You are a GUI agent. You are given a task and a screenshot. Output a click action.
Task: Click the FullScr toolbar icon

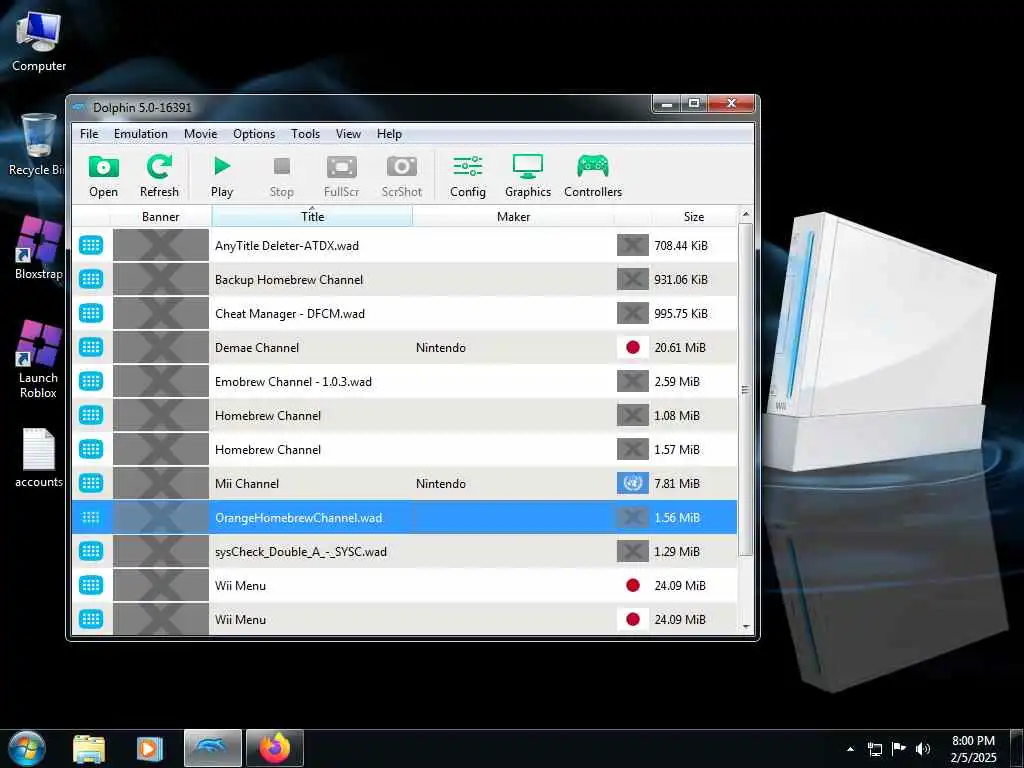pos(342,175)
